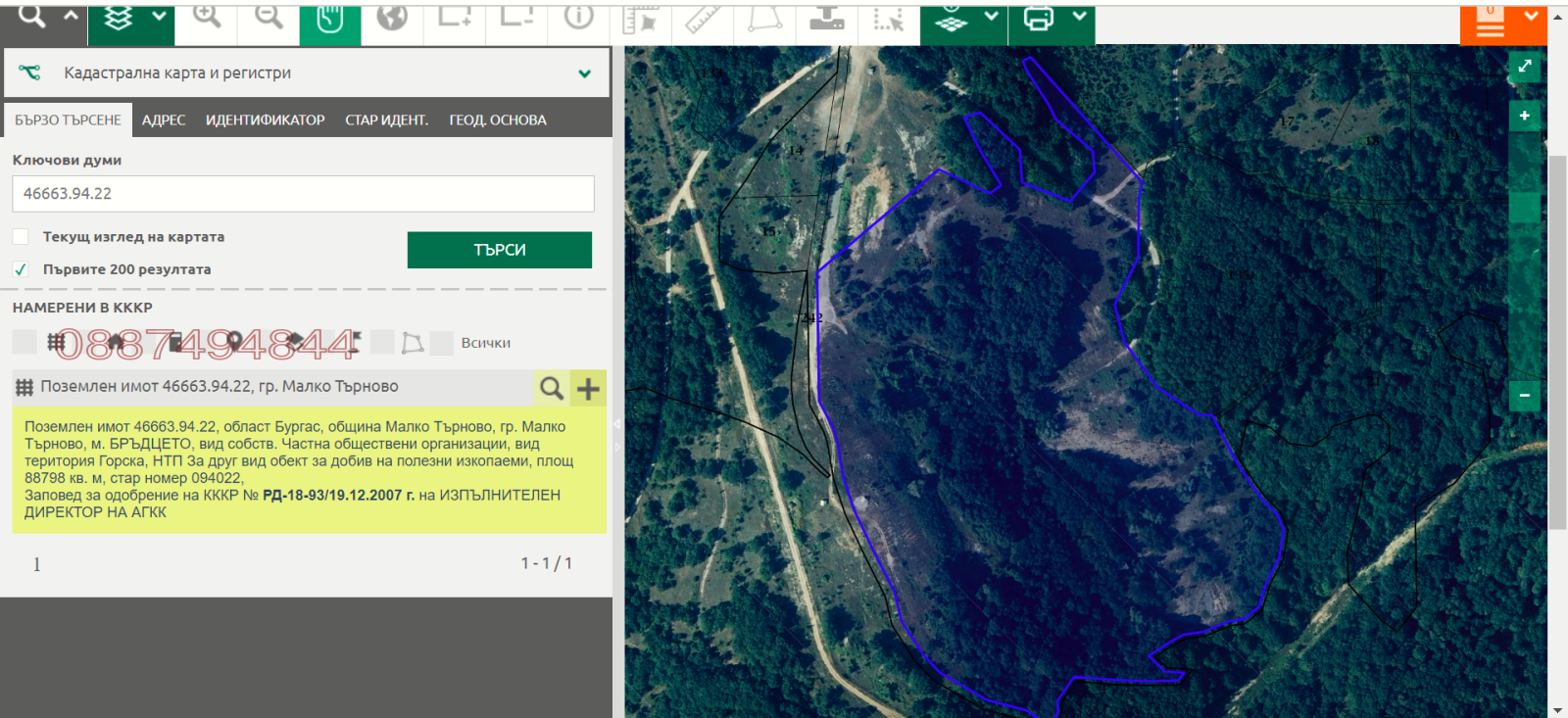Zoom to parcel 46663.94.22 with magnifier
This screenshot has width=1568, height=718.
point(552,389)
